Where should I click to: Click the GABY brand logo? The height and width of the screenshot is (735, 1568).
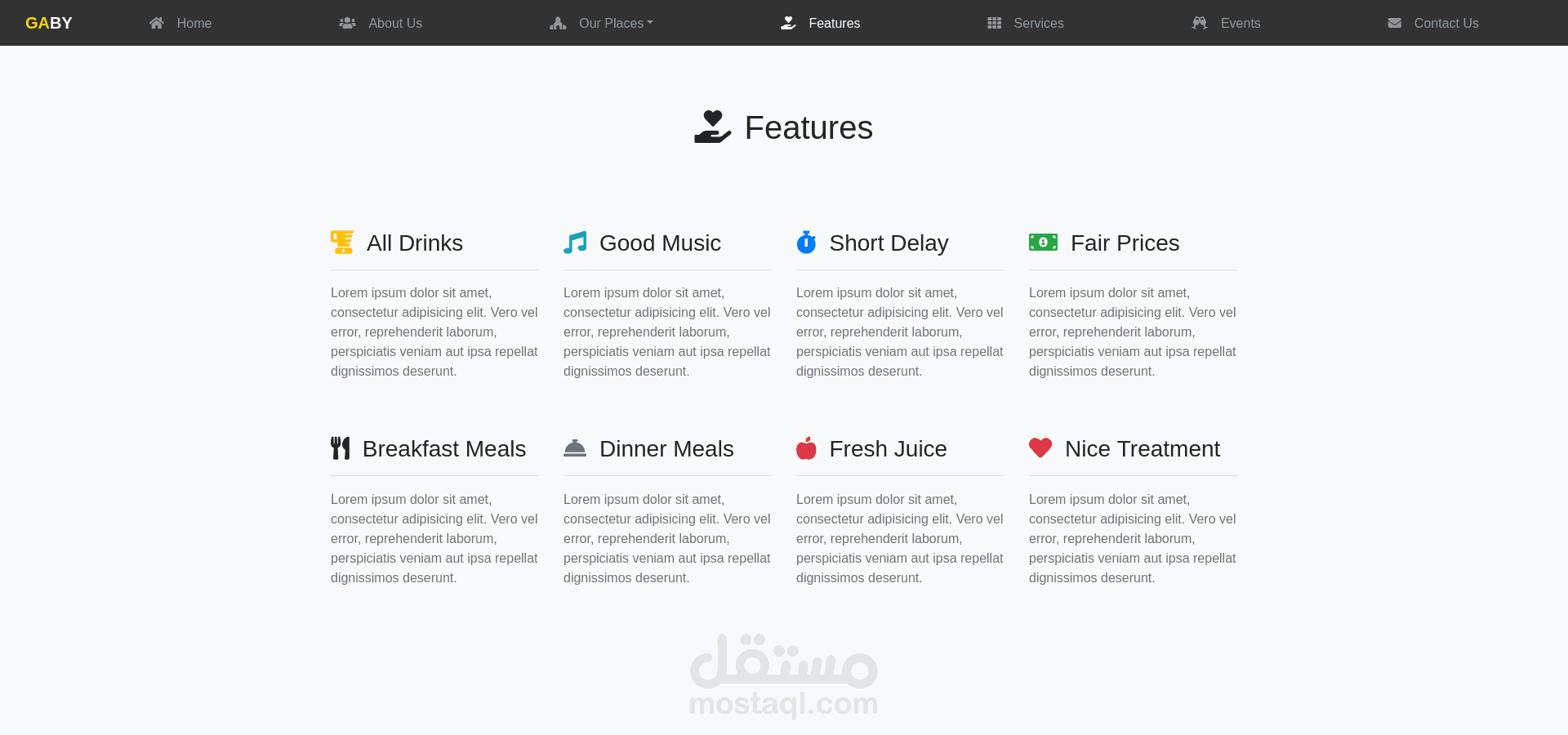(x=49, y=23)
